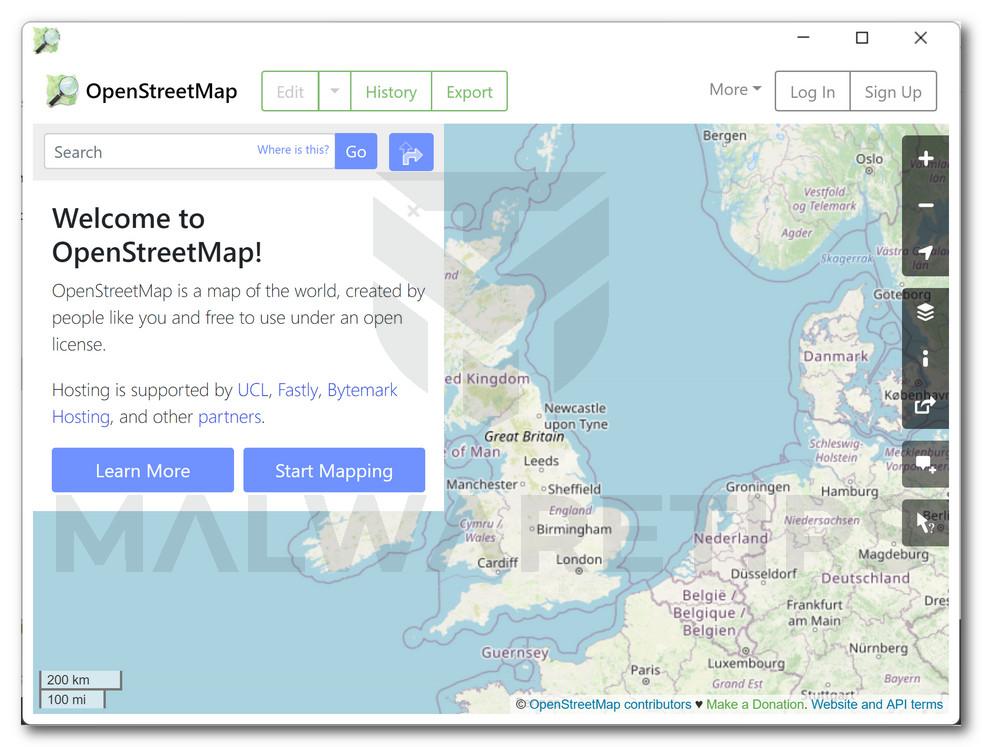Image resolution: width=982 pixels, height=747 pixels.
Task: Click the Log In button
Action: 812,91
